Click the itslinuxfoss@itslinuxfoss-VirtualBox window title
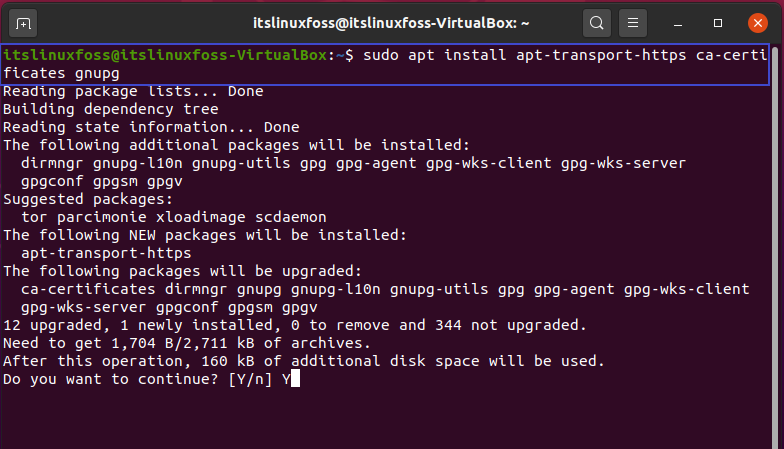The height and width of the screenshot is (449, 784). 390,23
